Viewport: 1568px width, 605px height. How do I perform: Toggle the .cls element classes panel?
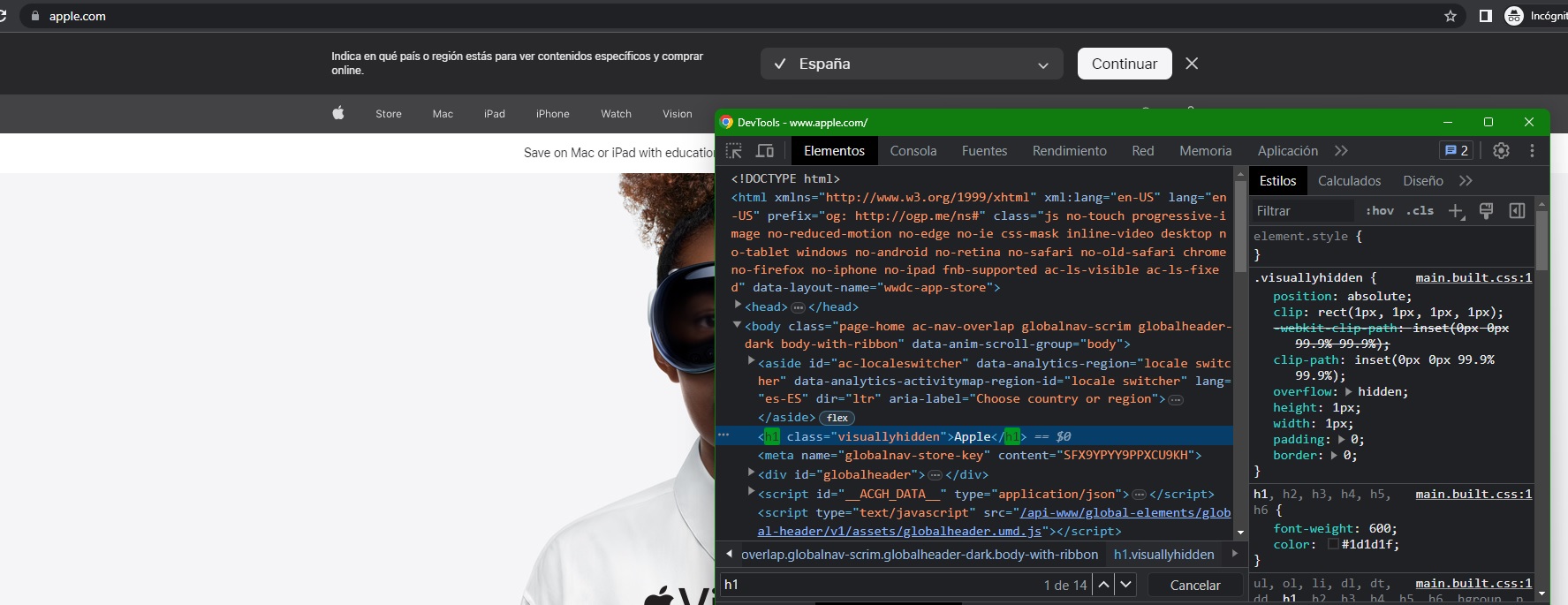tap(1420, 211)
